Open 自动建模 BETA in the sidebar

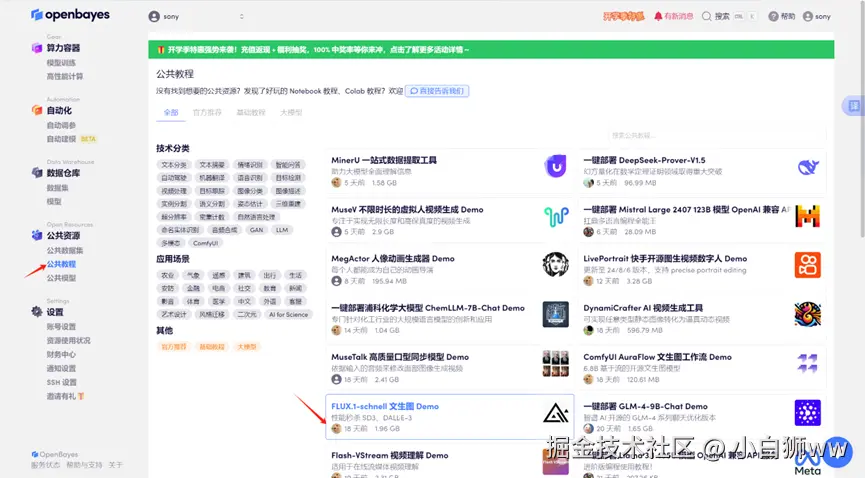pos(71,139)
